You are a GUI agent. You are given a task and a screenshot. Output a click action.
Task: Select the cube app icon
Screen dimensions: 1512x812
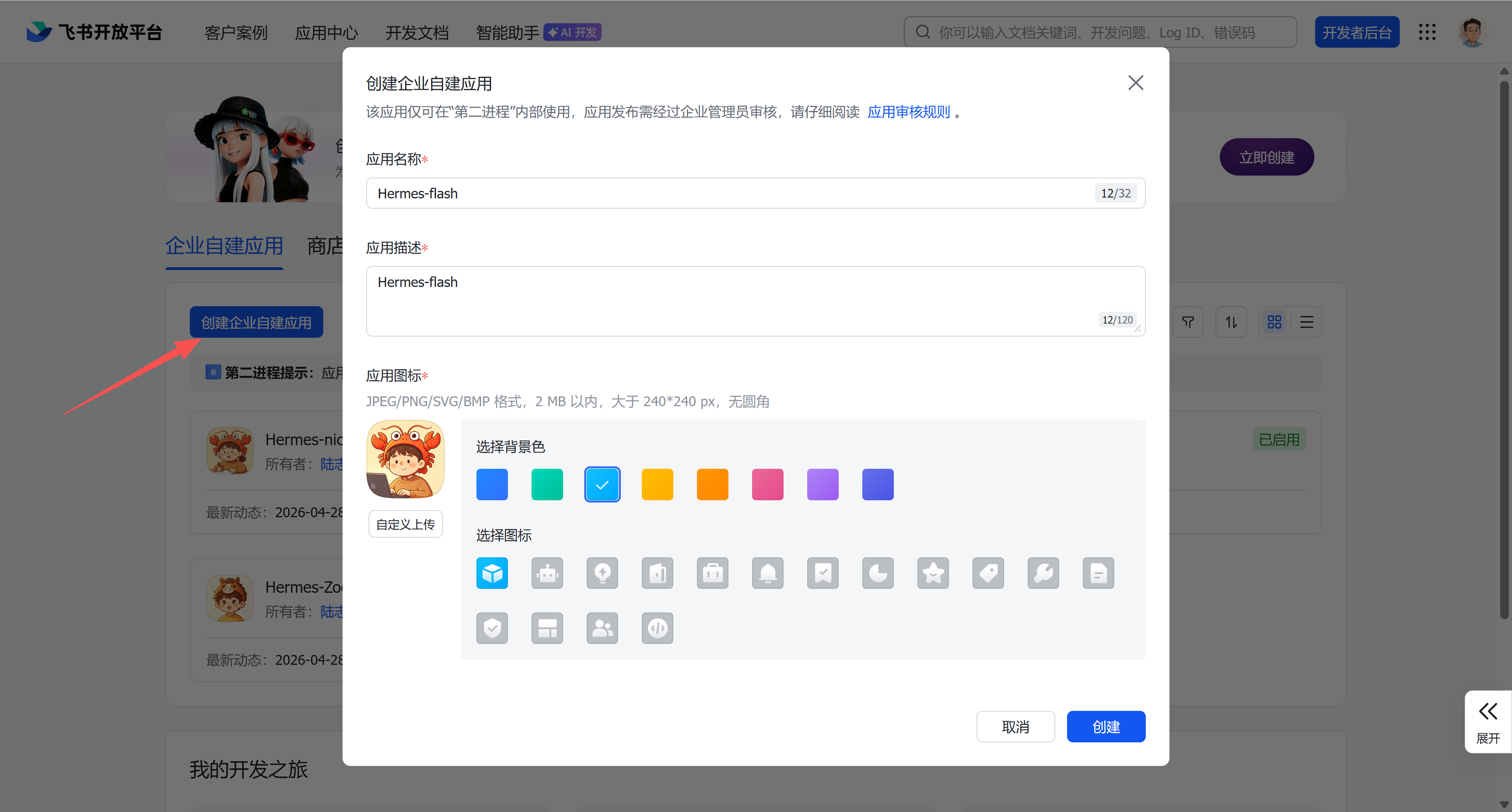492,573
